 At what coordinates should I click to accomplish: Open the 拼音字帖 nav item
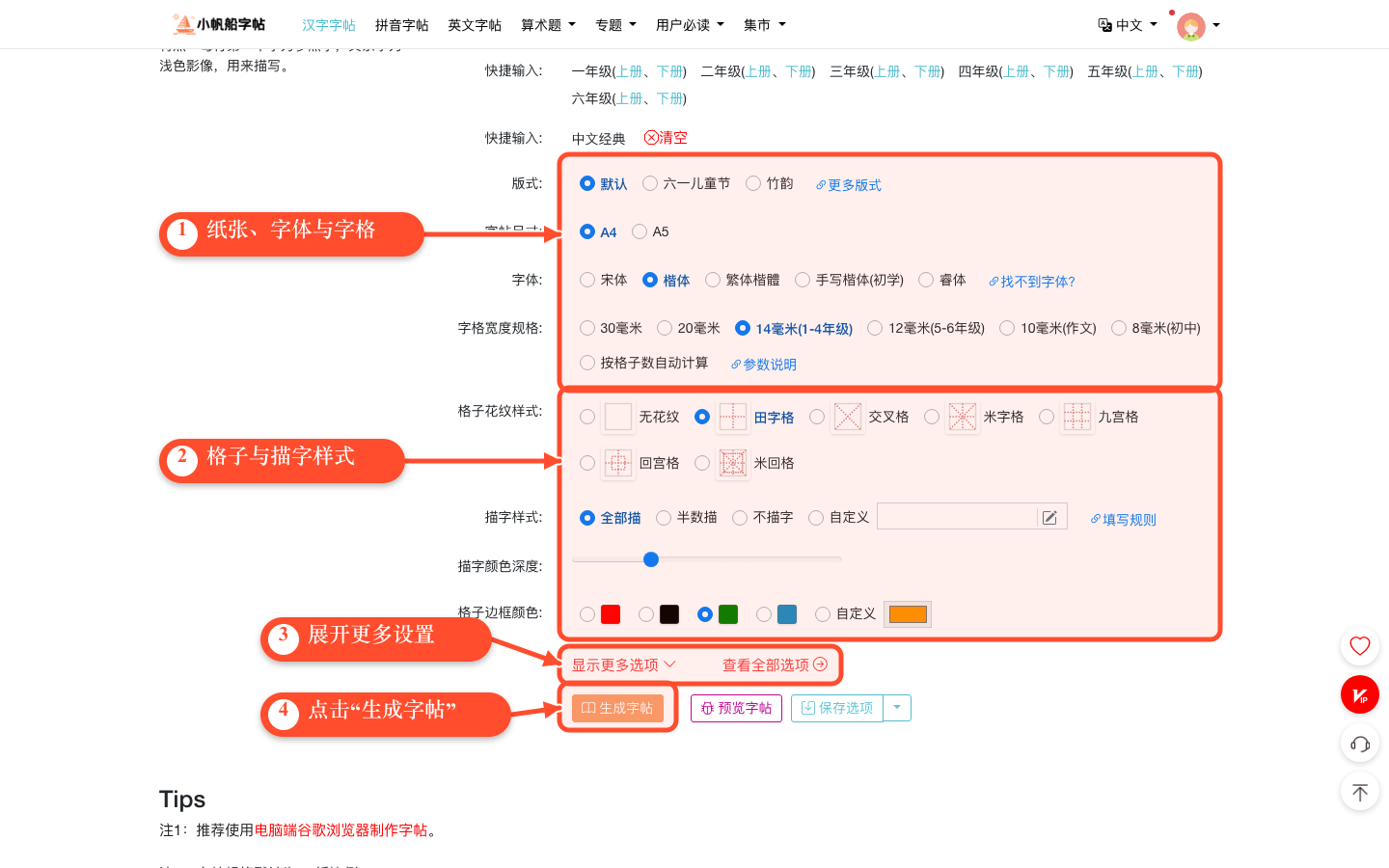click(401, 25)
